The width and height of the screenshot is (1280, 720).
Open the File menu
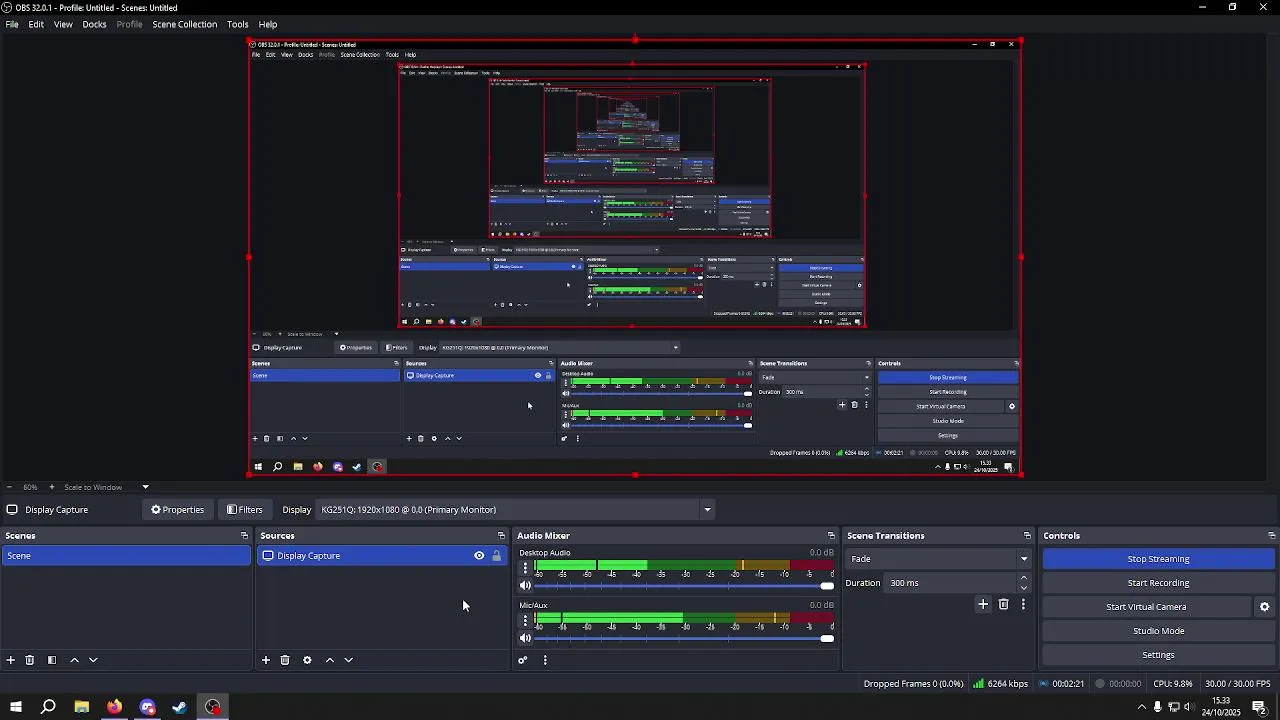pos(12,24)
